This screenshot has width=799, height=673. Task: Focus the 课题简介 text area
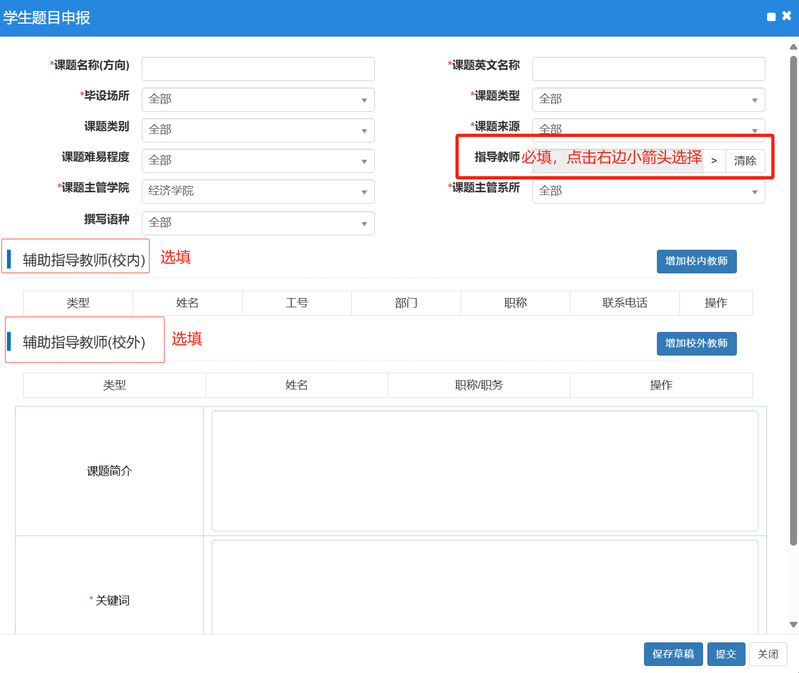(x=484, y=471)
